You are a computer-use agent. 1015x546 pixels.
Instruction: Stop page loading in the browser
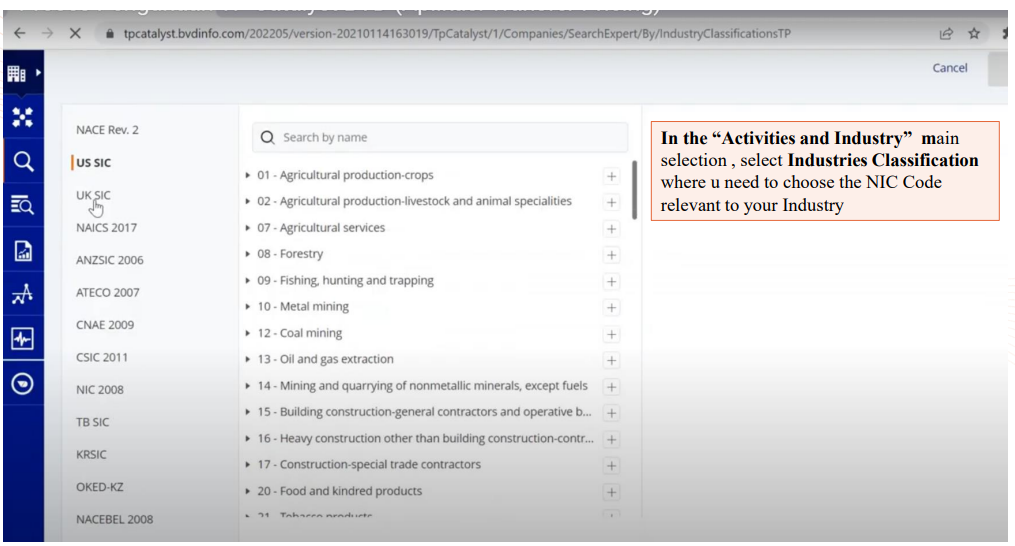[75, 33]
